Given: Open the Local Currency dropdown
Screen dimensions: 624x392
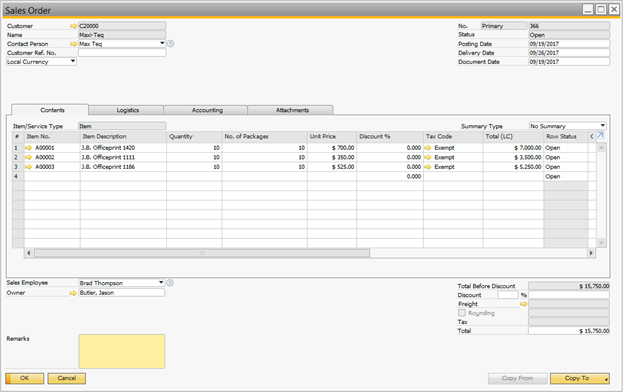Looking at the screenshot, I should [73, 61].
